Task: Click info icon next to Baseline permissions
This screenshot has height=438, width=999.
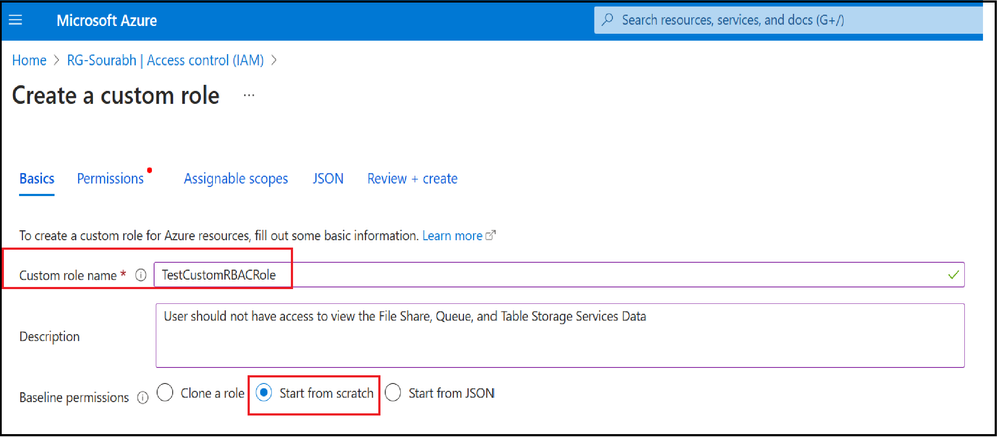Action: [143, 397]
